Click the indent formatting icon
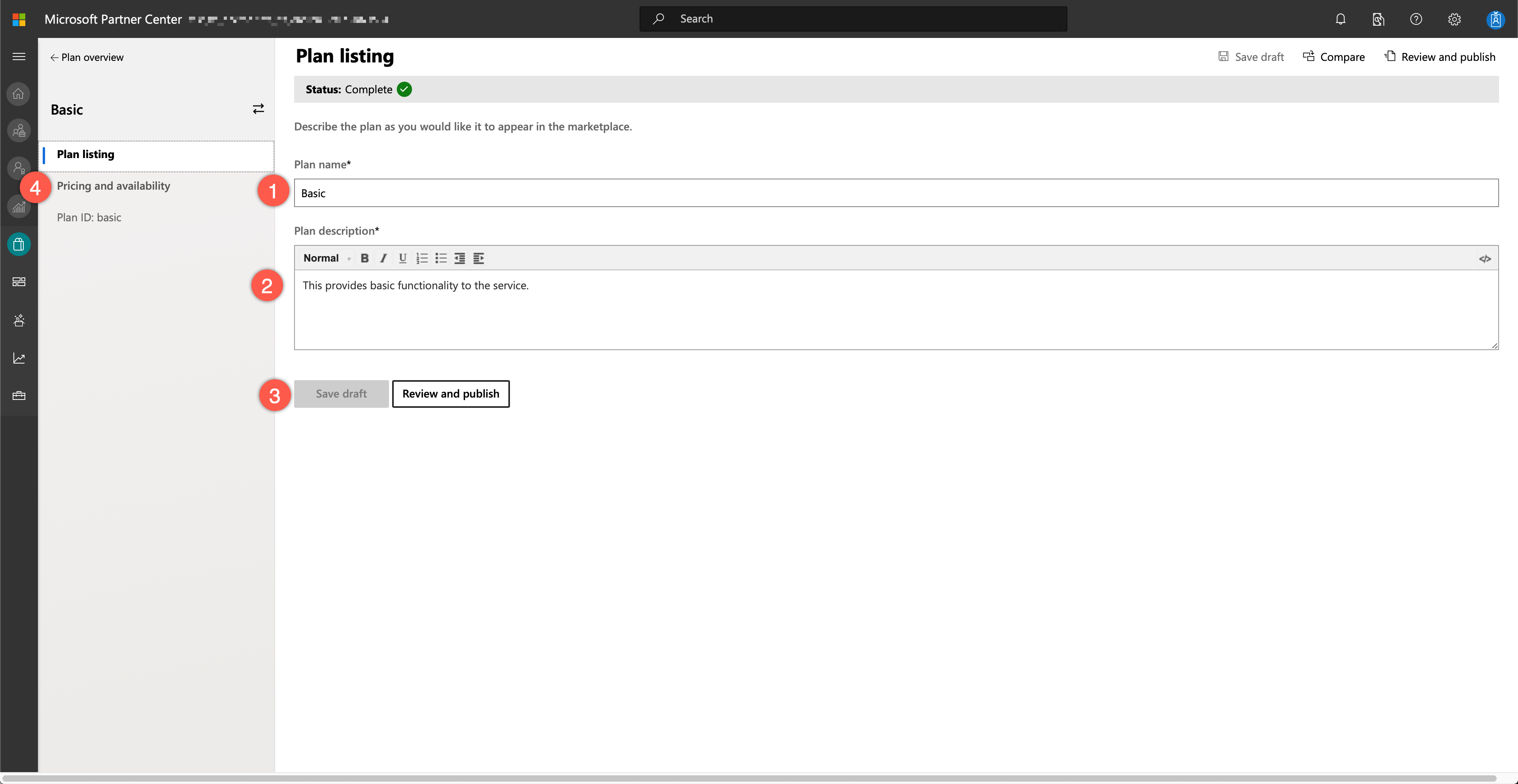 (x=477, y=258)
